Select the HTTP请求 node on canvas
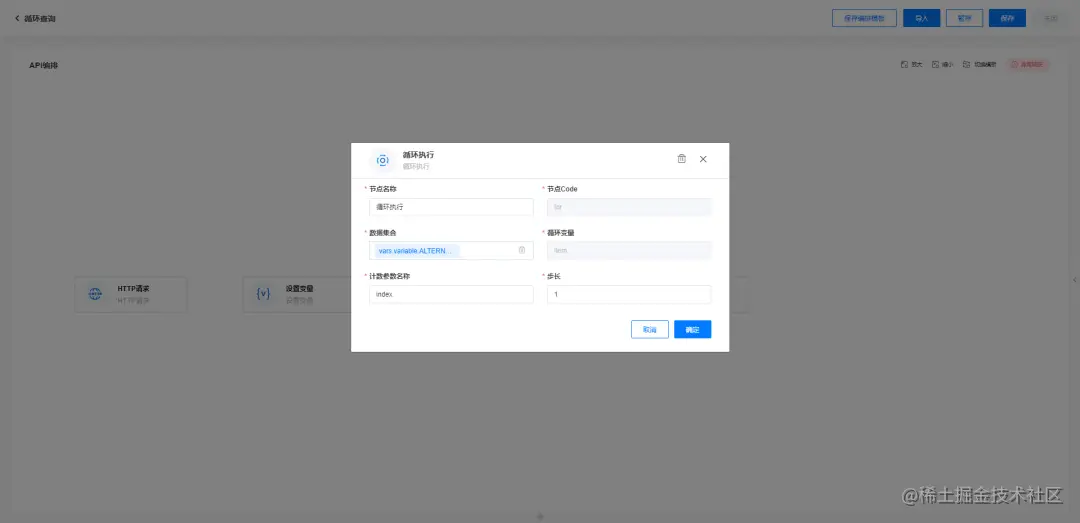This screenshot has width=1080, height=523. pyautogui.click(x=131, y=294)
